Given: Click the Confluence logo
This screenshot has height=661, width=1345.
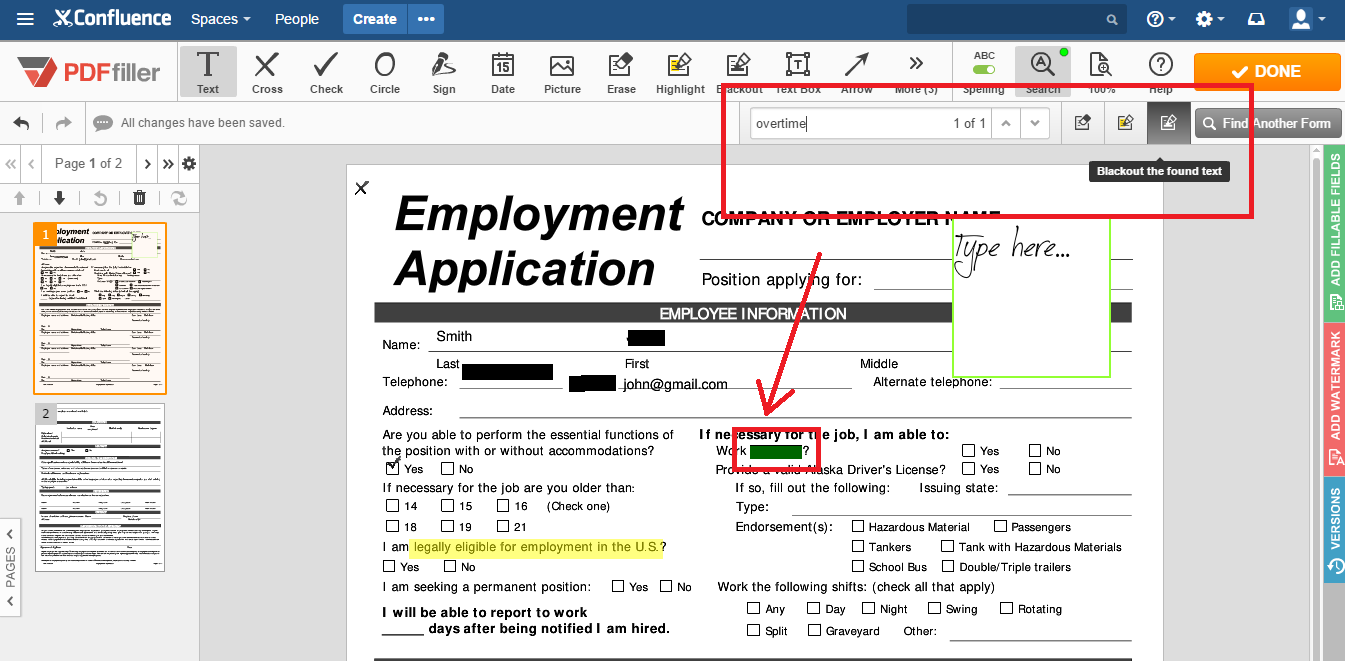Looking at the screenshot, I should [112, 19].
